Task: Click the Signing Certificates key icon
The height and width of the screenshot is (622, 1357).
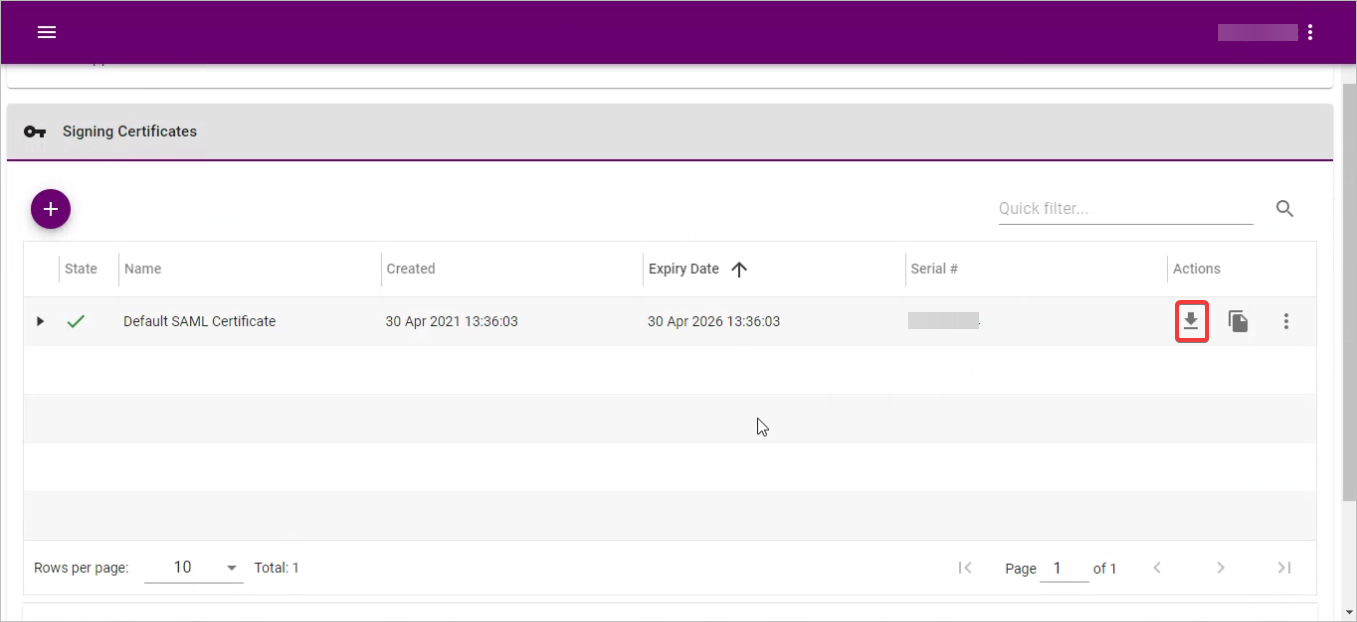Action: click(35, 132)
